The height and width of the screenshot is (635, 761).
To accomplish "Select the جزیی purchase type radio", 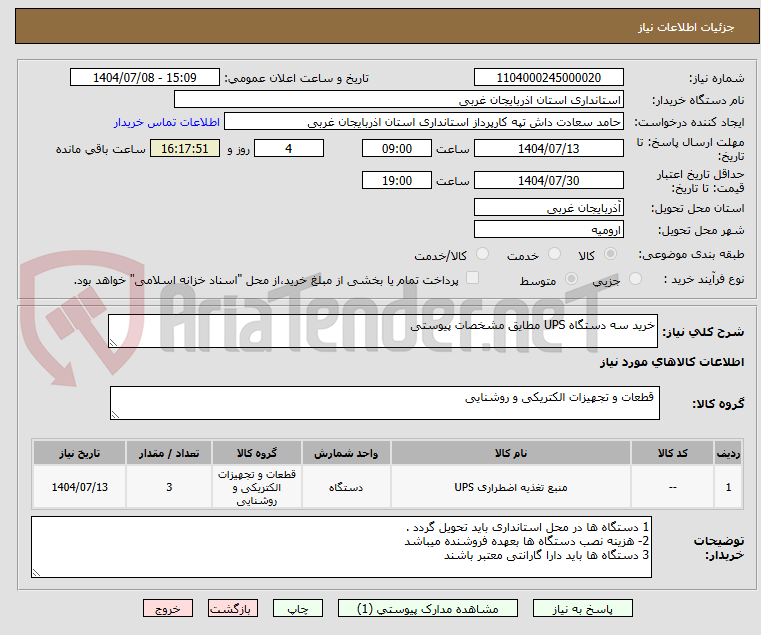I will coord(635,279).
